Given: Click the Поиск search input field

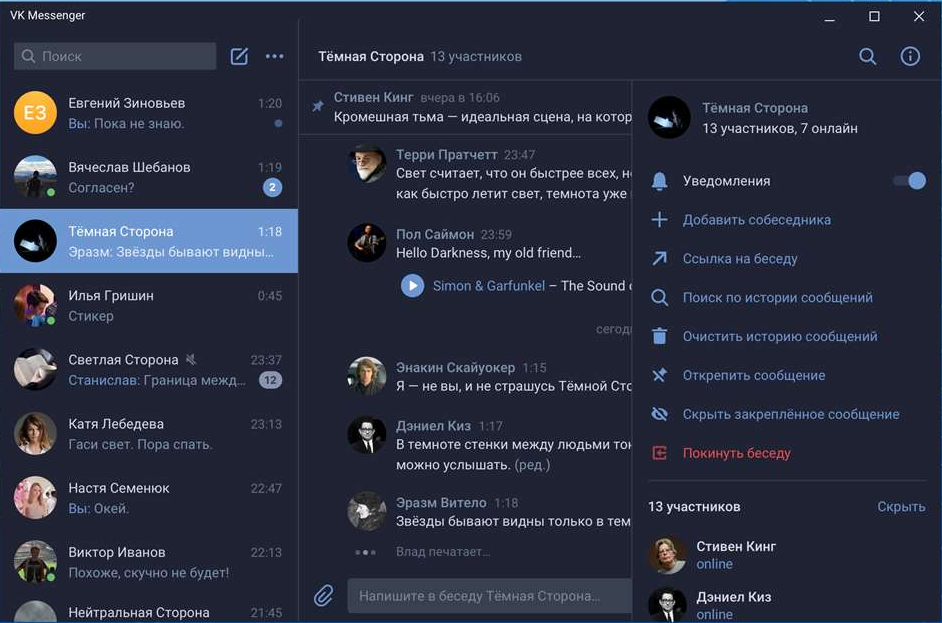Looking at the screenshot, I should click(x=115, y=56).
